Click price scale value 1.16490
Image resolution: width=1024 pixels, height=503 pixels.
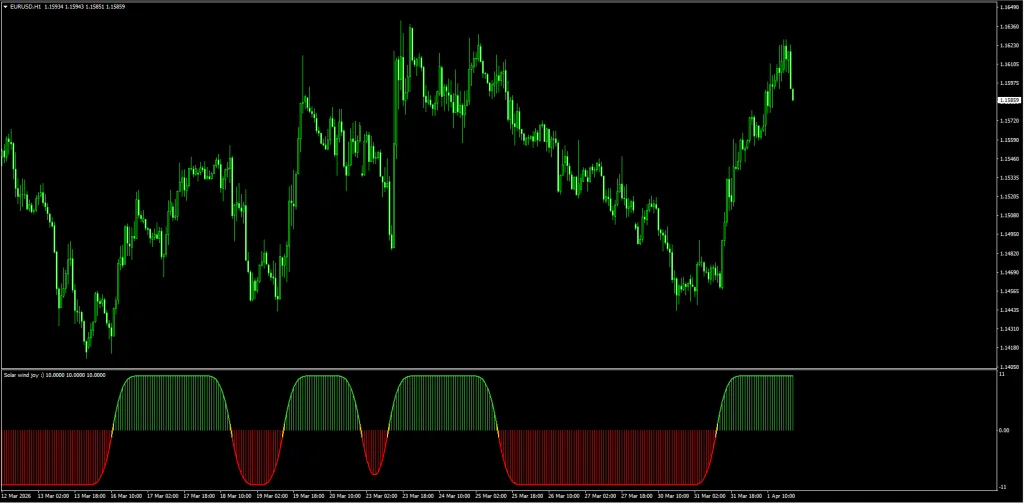tap(1009, 7)
